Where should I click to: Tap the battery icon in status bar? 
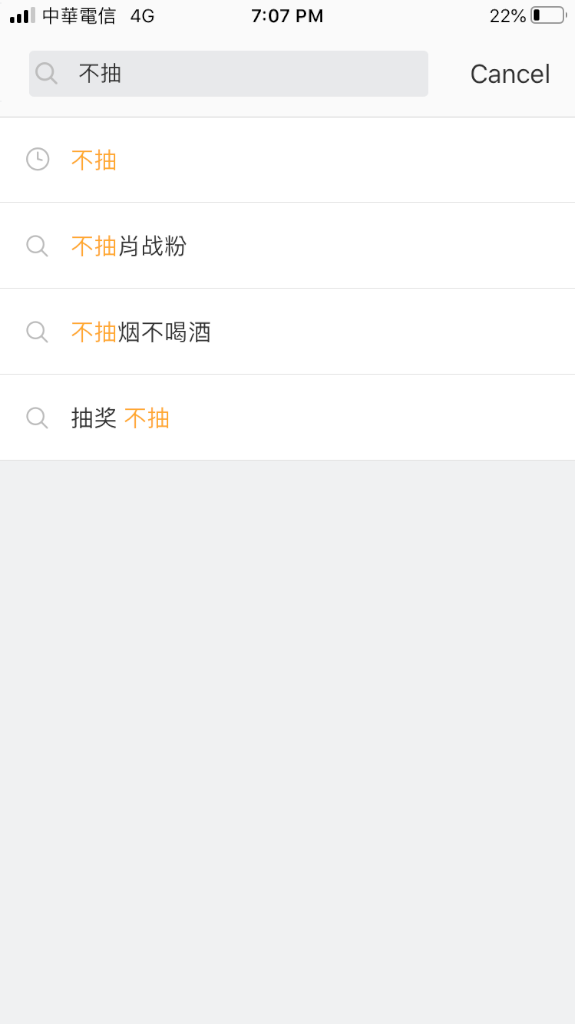pyautogui.click(x=548, y=16)
